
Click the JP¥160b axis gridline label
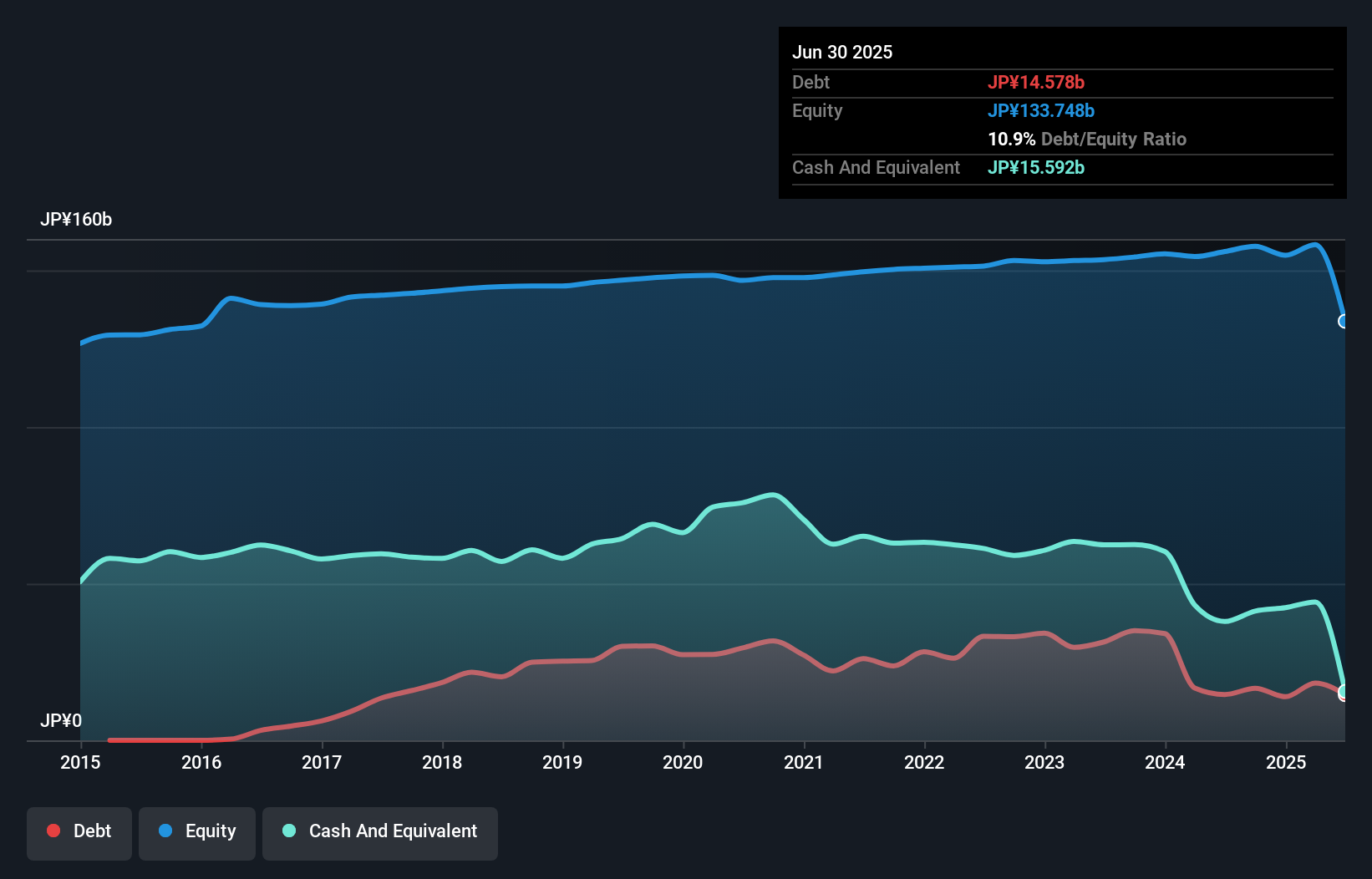[x=76, y=220]
